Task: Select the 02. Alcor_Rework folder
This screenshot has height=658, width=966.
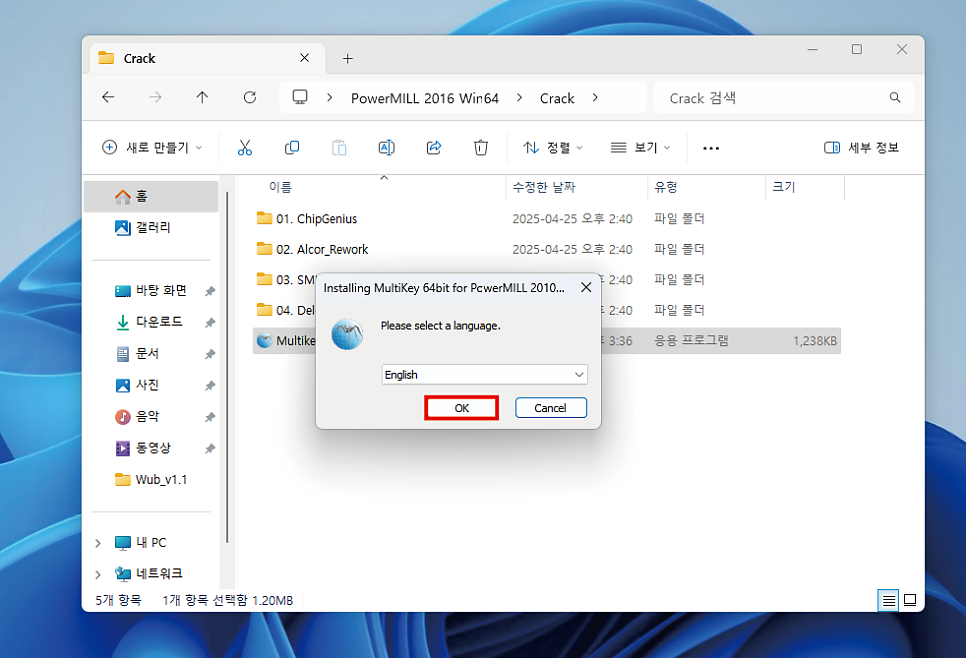Action: (312, 250)
